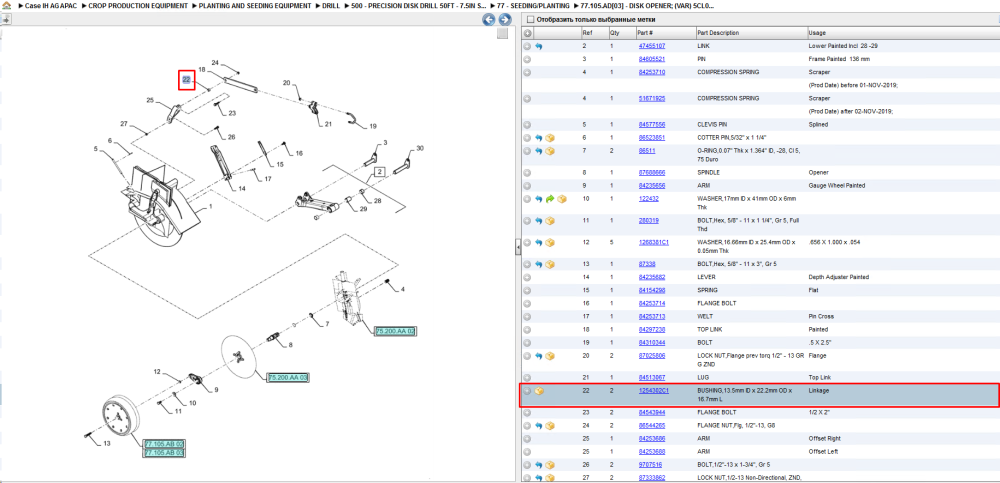This screenshot has width=1000, height=483.
Task: Click the add-all circle in table header
Action: point(527,33)
